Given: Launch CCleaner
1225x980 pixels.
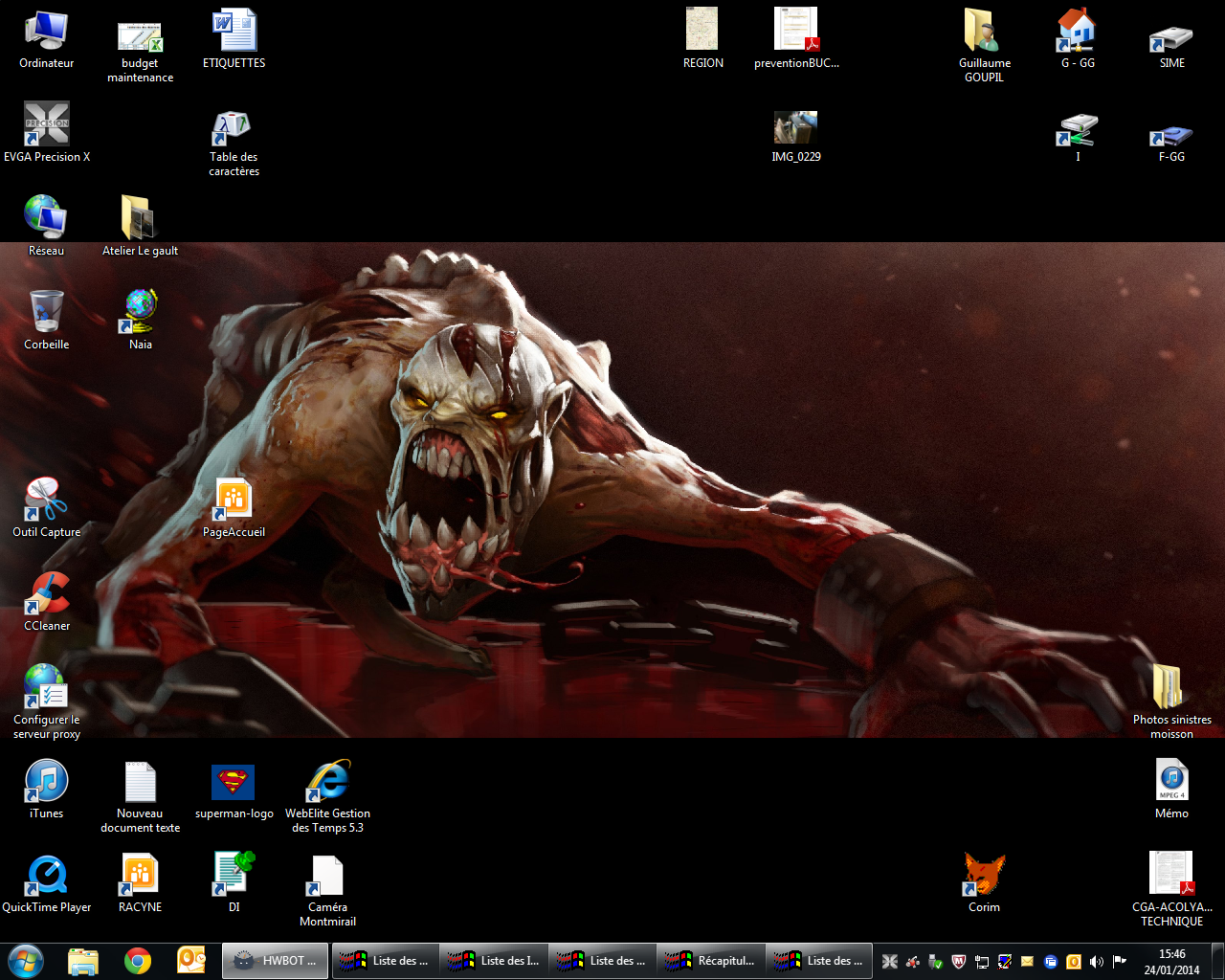Looking at the screenshot, I should tap(46, 602).
